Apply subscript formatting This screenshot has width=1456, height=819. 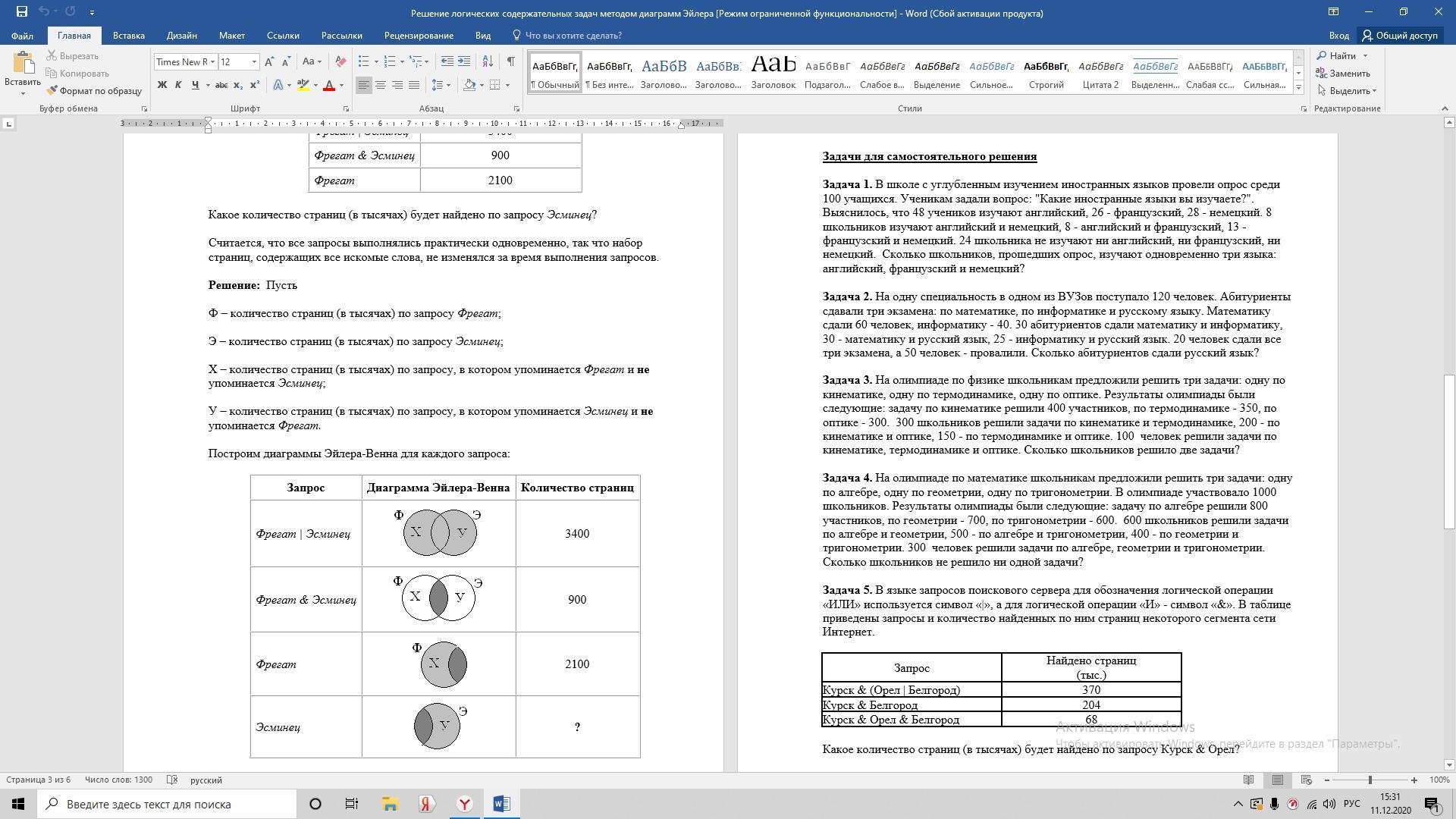[x=238, y=85]
